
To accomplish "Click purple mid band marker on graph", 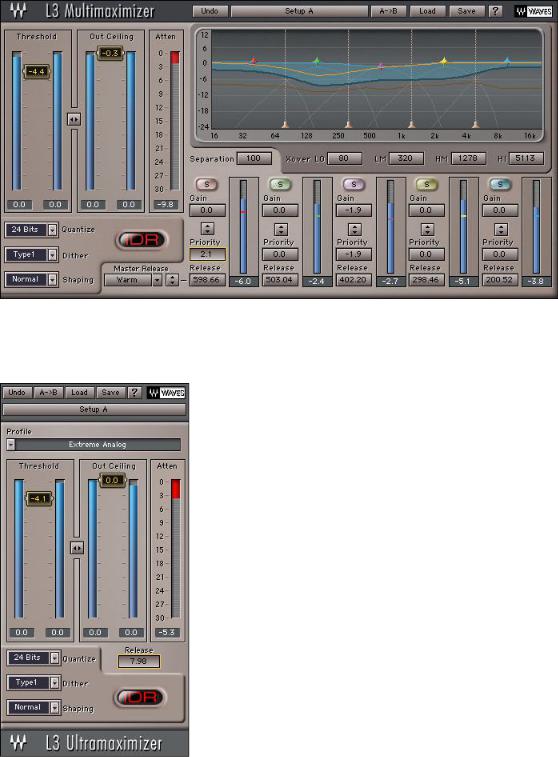I will click(x=381, y=65).
